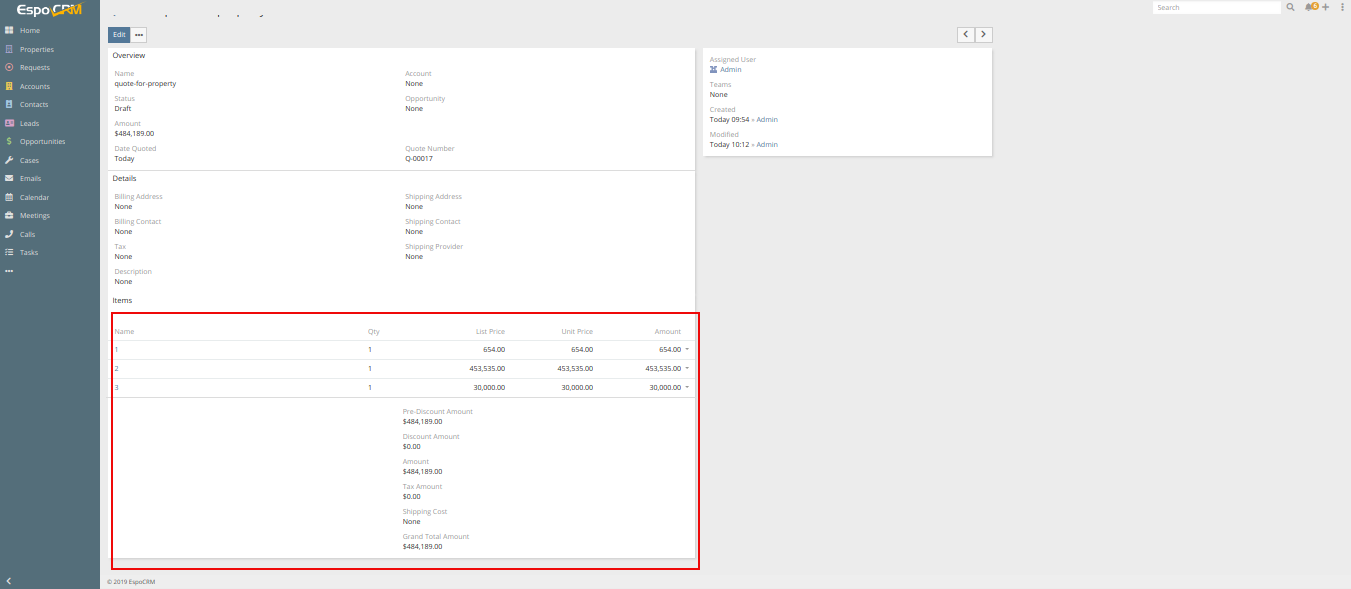Click into the global Search field
This screenshot has width=1351, height=589.
(x=1215, y=7)
